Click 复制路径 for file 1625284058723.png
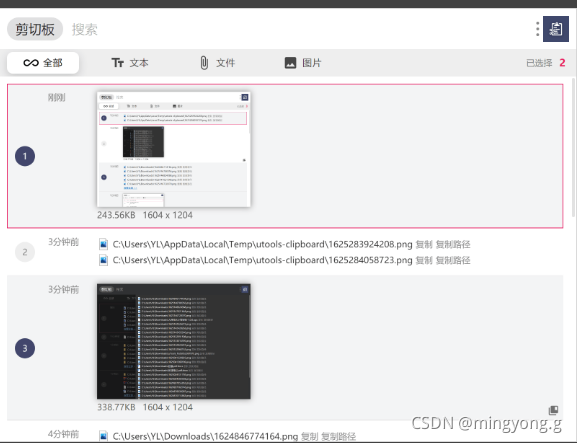 (453, 261)
